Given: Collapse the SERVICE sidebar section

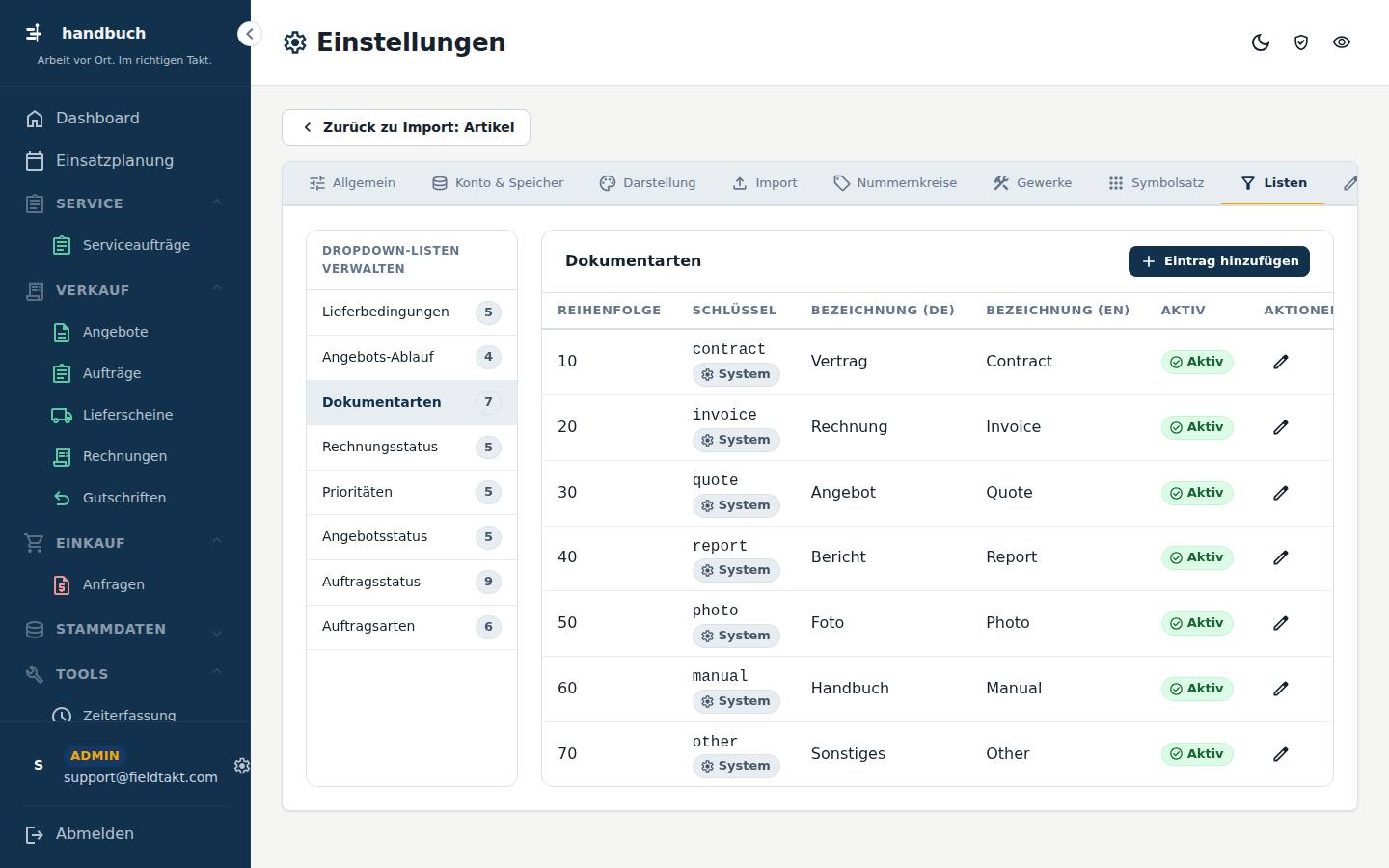Looking at the screenshot, I should (x=125, y=203).
